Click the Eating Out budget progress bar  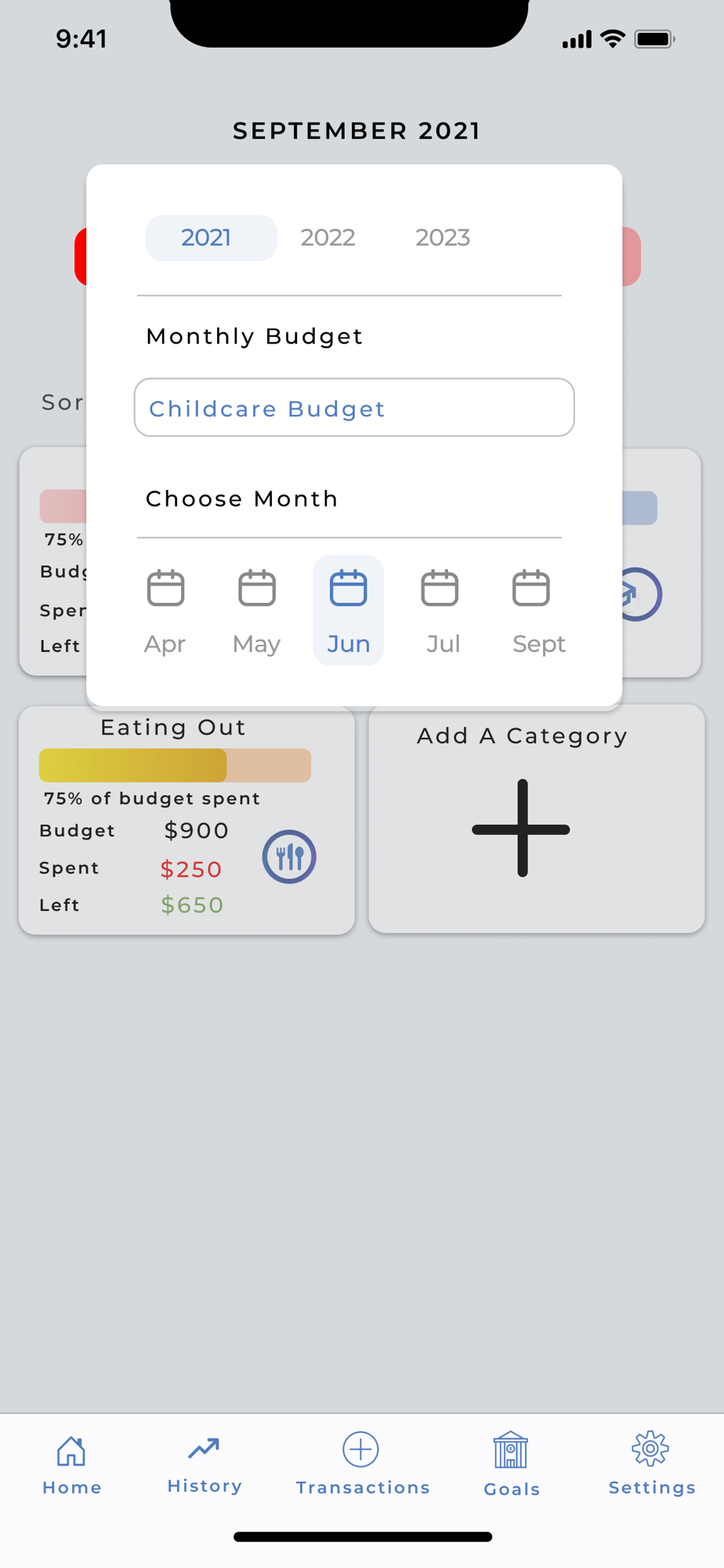click(x=175, y=765)
